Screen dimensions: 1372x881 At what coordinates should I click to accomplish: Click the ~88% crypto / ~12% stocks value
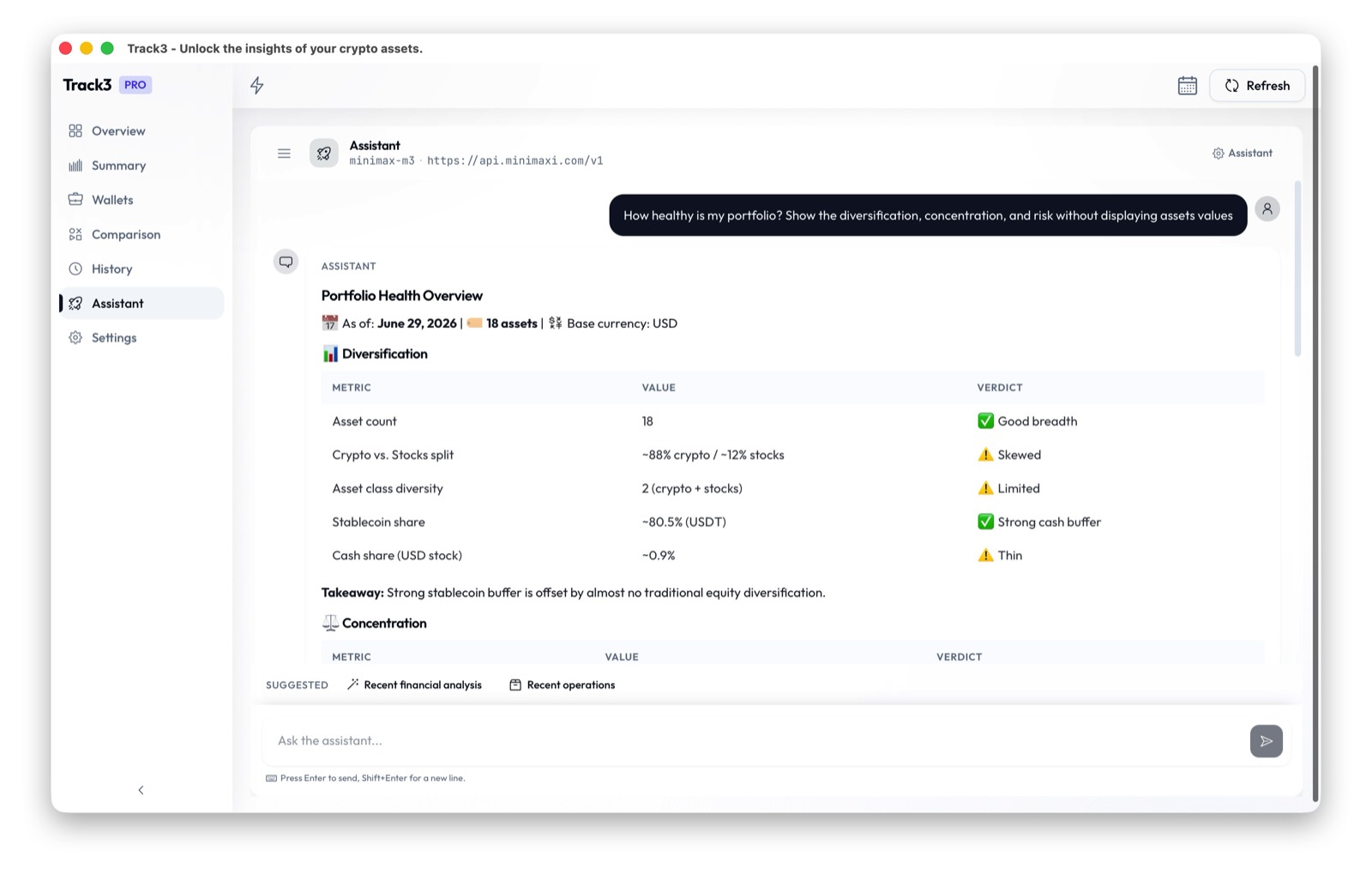(x=713, y=455)
